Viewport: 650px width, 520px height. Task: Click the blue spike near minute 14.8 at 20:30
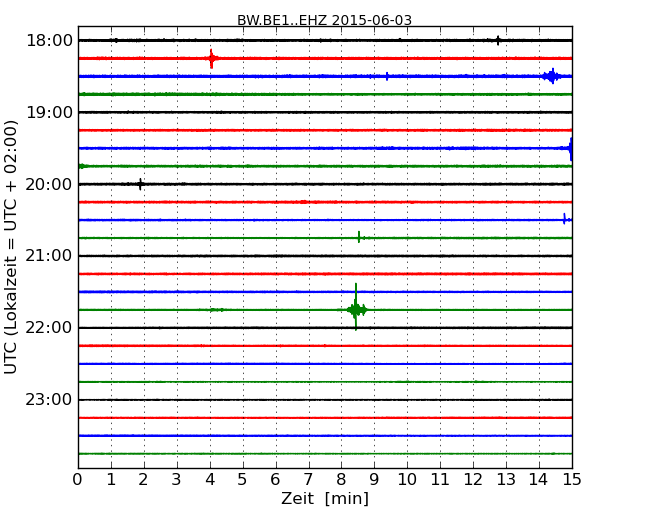565,219
